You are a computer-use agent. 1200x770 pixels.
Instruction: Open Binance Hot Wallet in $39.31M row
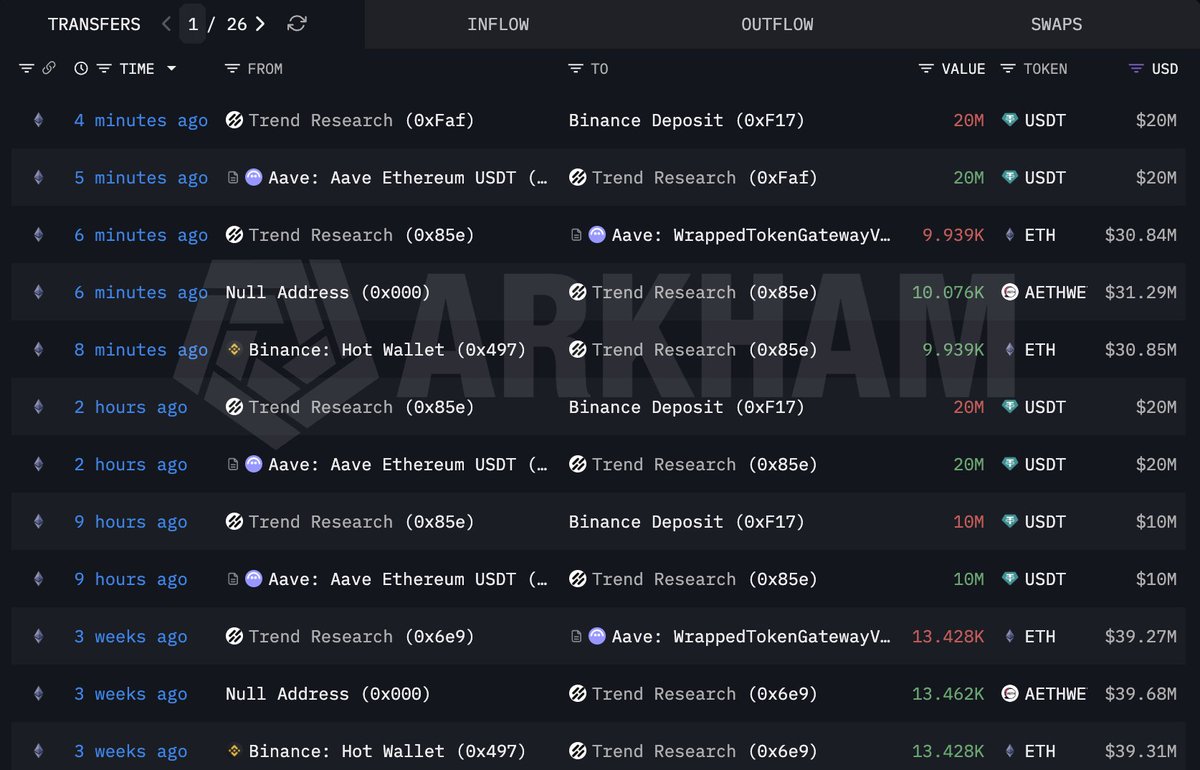click(387, 751)
